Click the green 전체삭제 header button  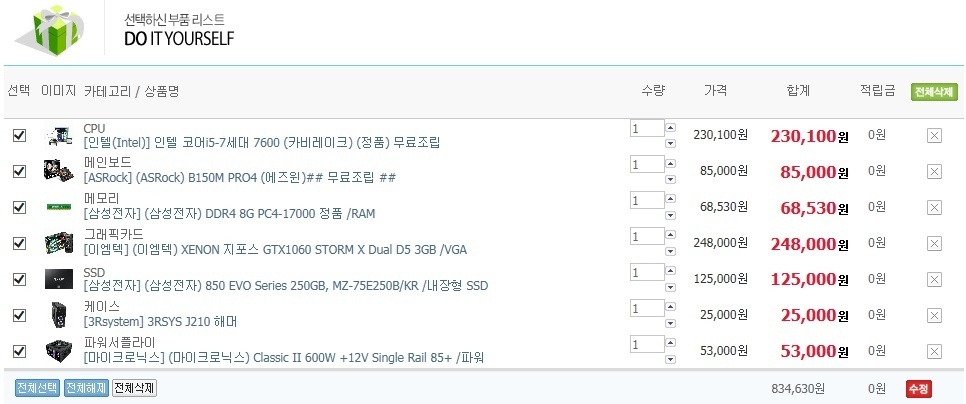934,92
